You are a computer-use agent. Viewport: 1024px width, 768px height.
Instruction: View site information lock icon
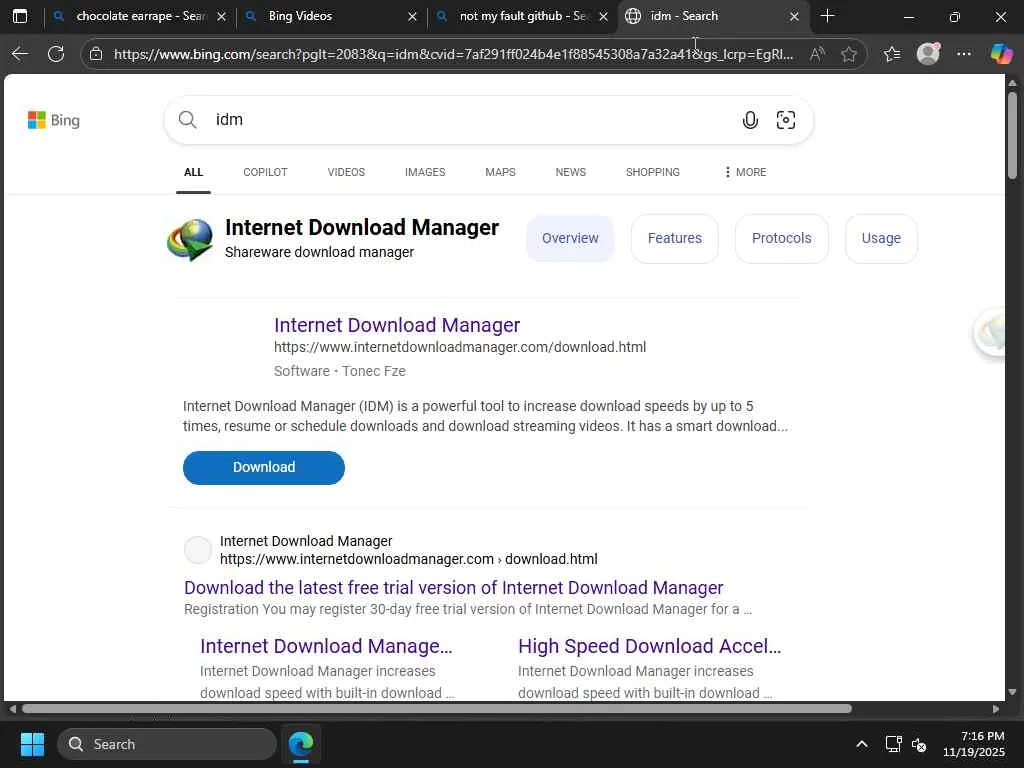[x=96, y=54]
